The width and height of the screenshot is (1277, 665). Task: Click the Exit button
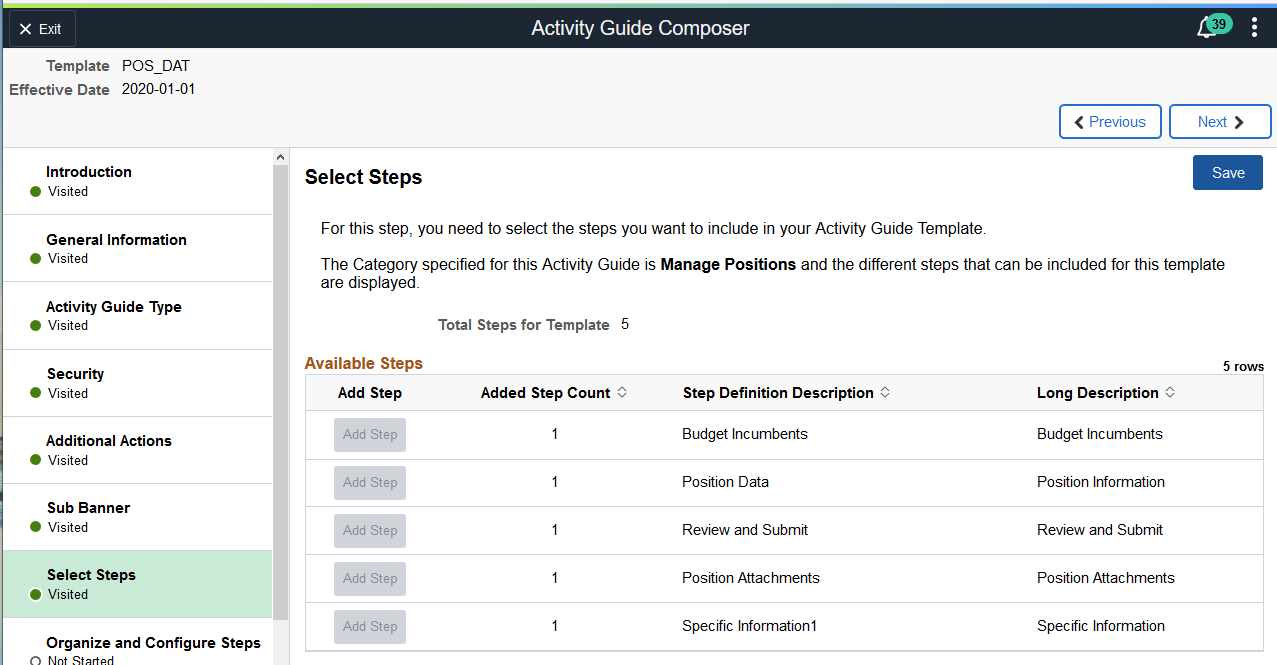click(x=41, y=29)
